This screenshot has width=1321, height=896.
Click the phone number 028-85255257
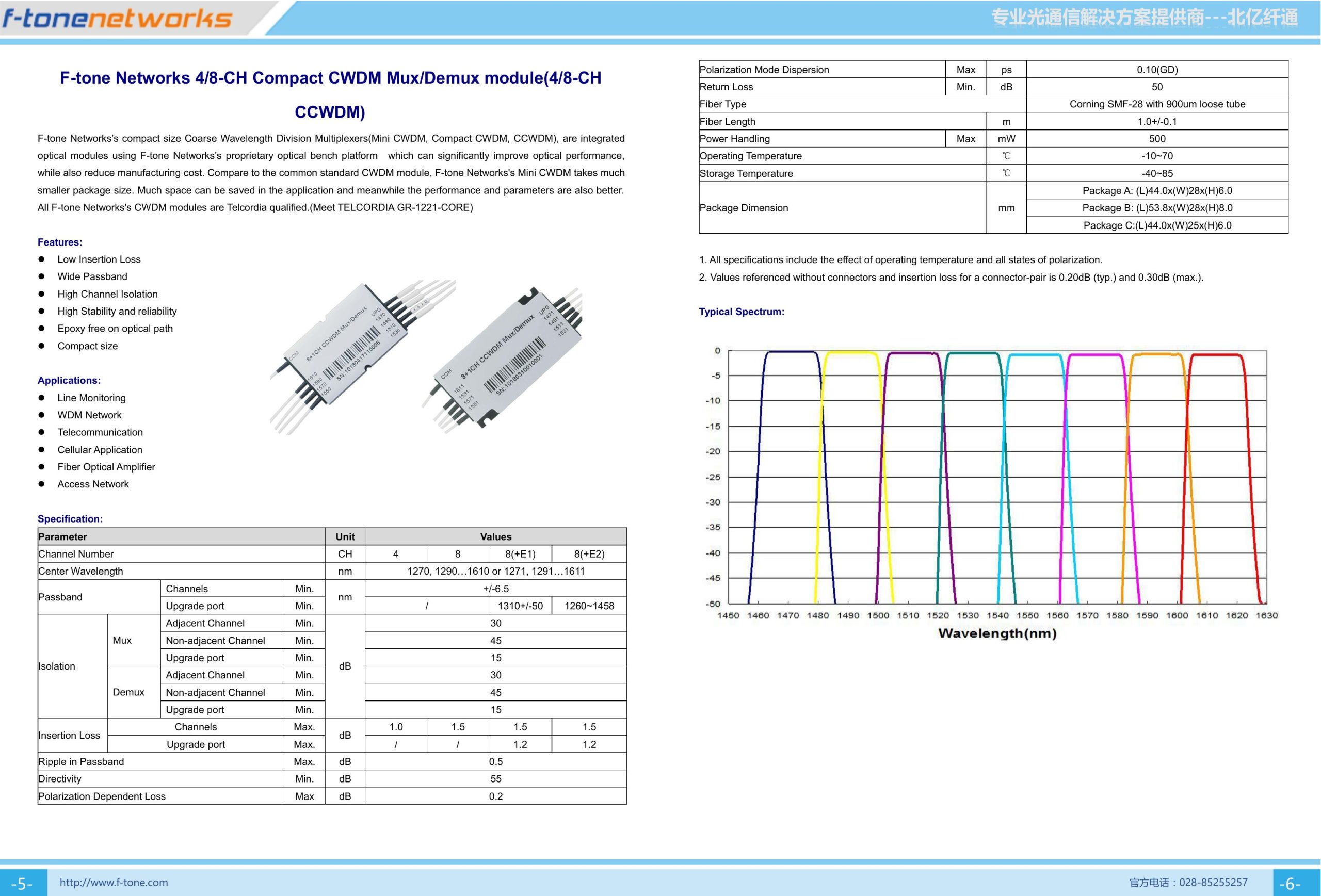1213,883
